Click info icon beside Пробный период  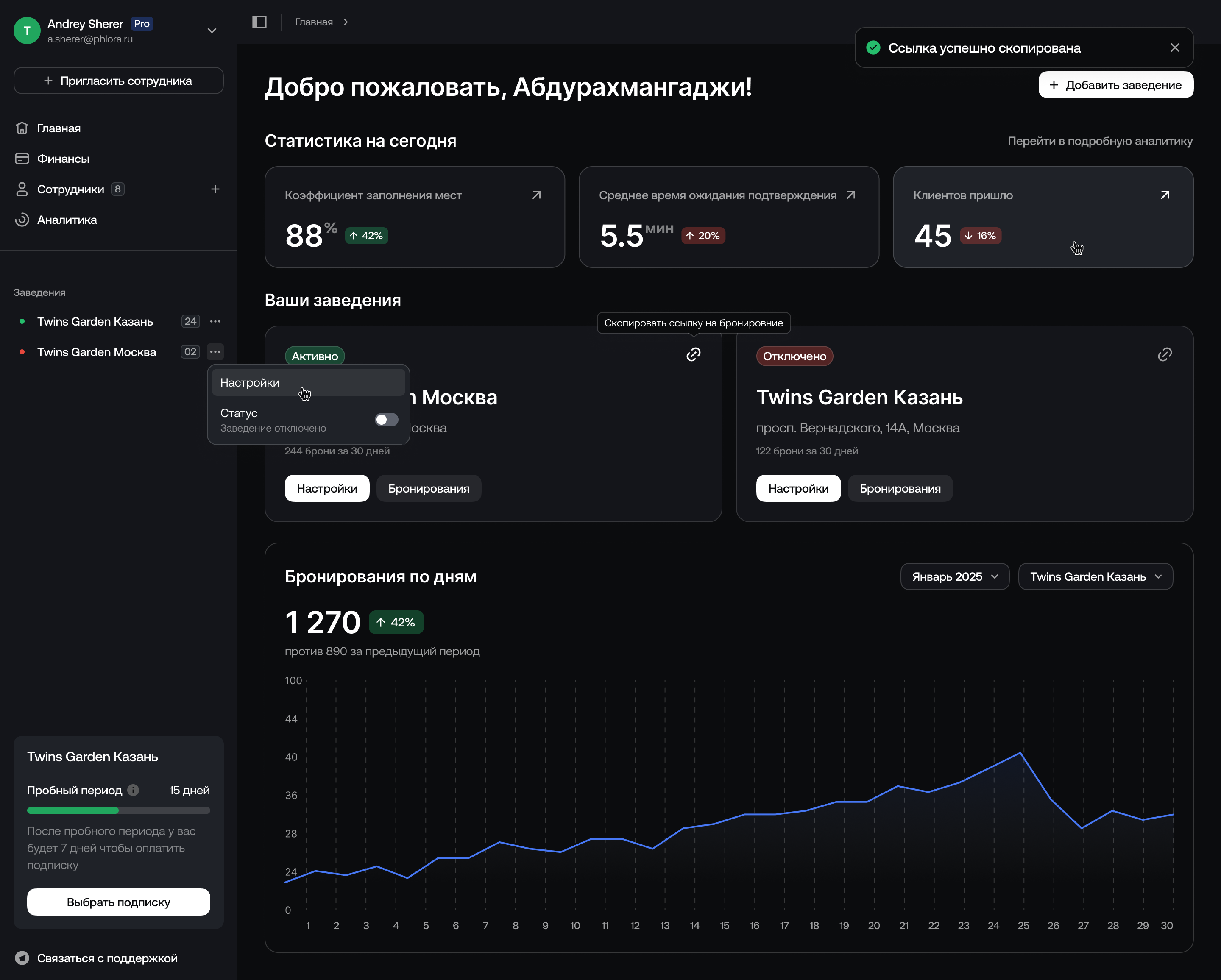click(x=133, y=790)
